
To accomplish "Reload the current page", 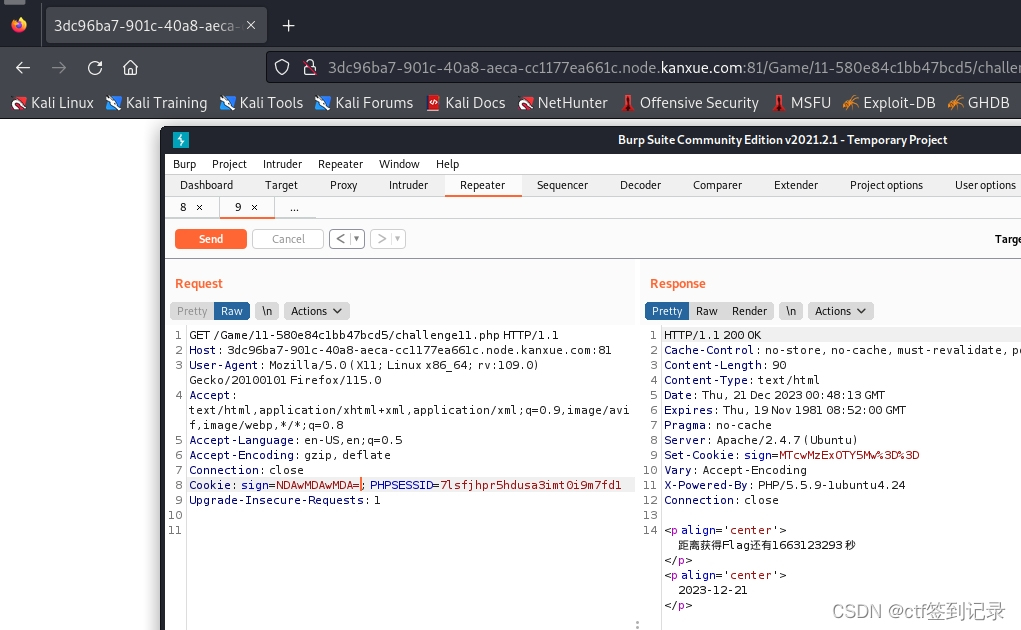I will point(95,68).
